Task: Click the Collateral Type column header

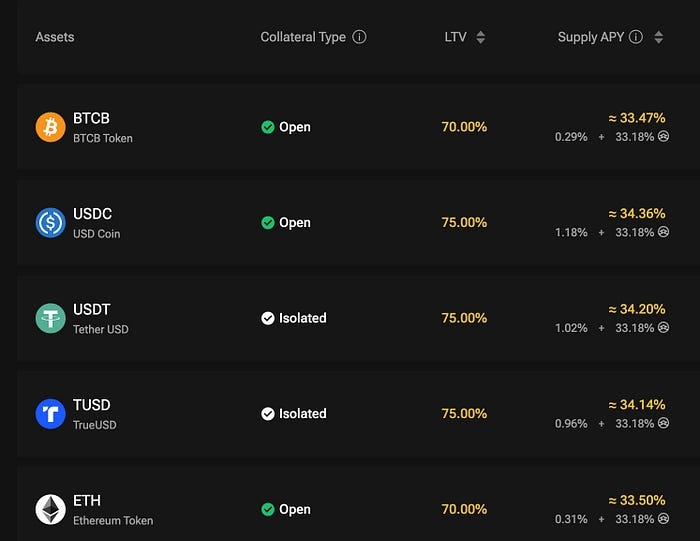Action: (x=303, y=37)
